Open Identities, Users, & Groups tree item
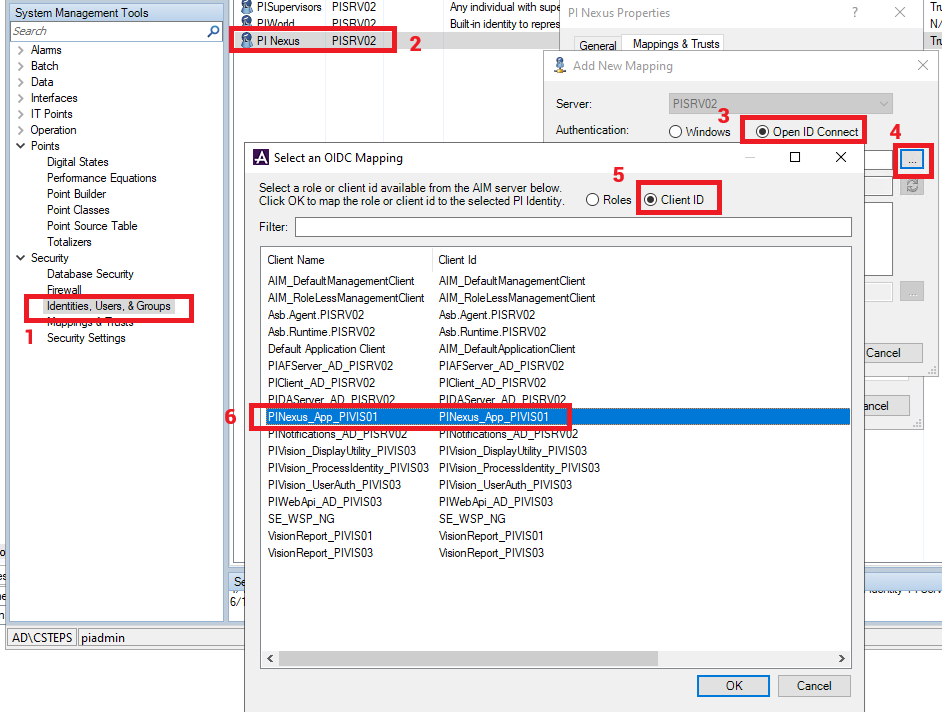 tap(109, 306)
